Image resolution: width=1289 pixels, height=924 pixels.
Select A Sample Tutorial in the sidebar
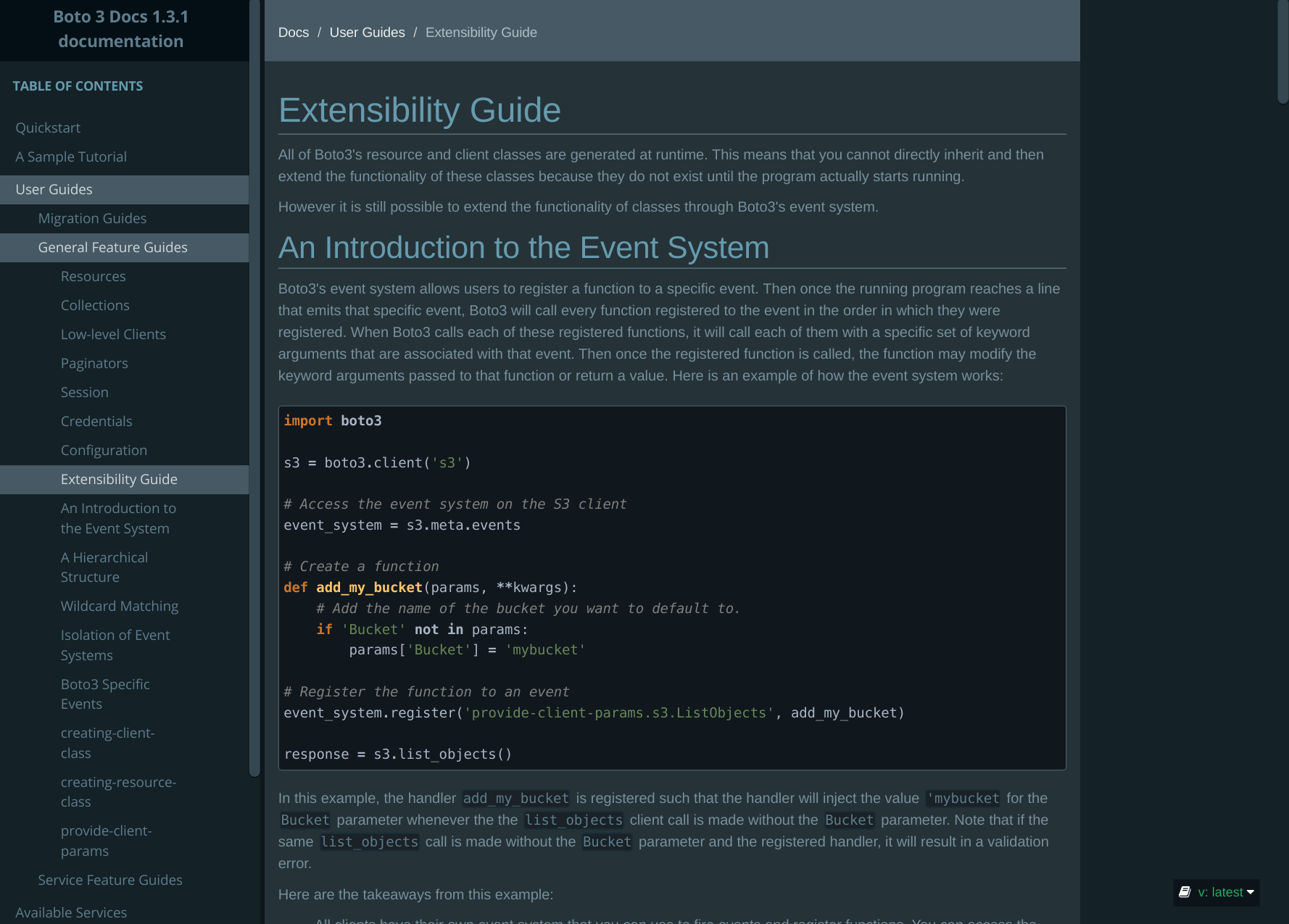[x=71, y=157]
